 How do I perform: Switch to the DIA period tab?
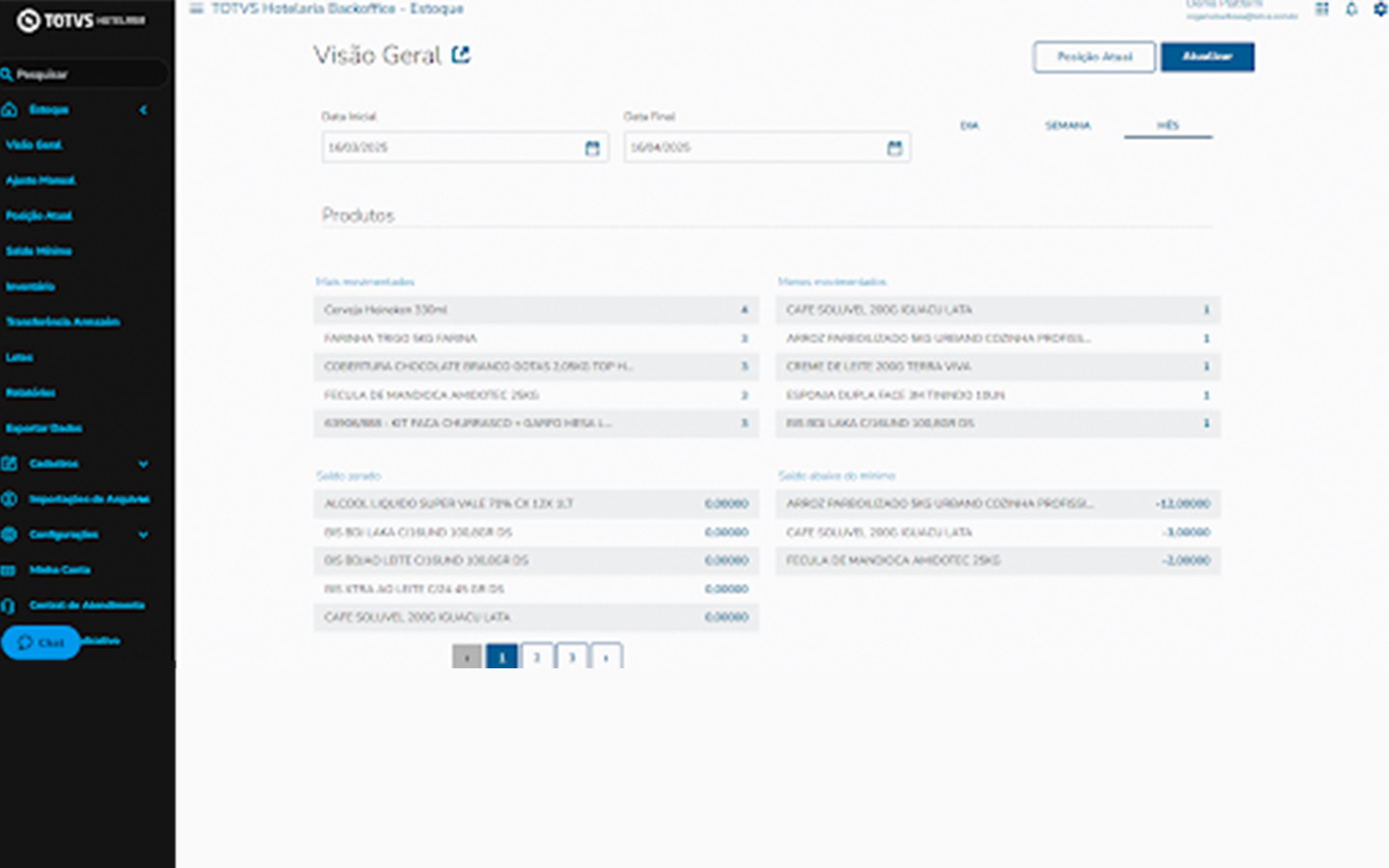(x=968, y=125)
